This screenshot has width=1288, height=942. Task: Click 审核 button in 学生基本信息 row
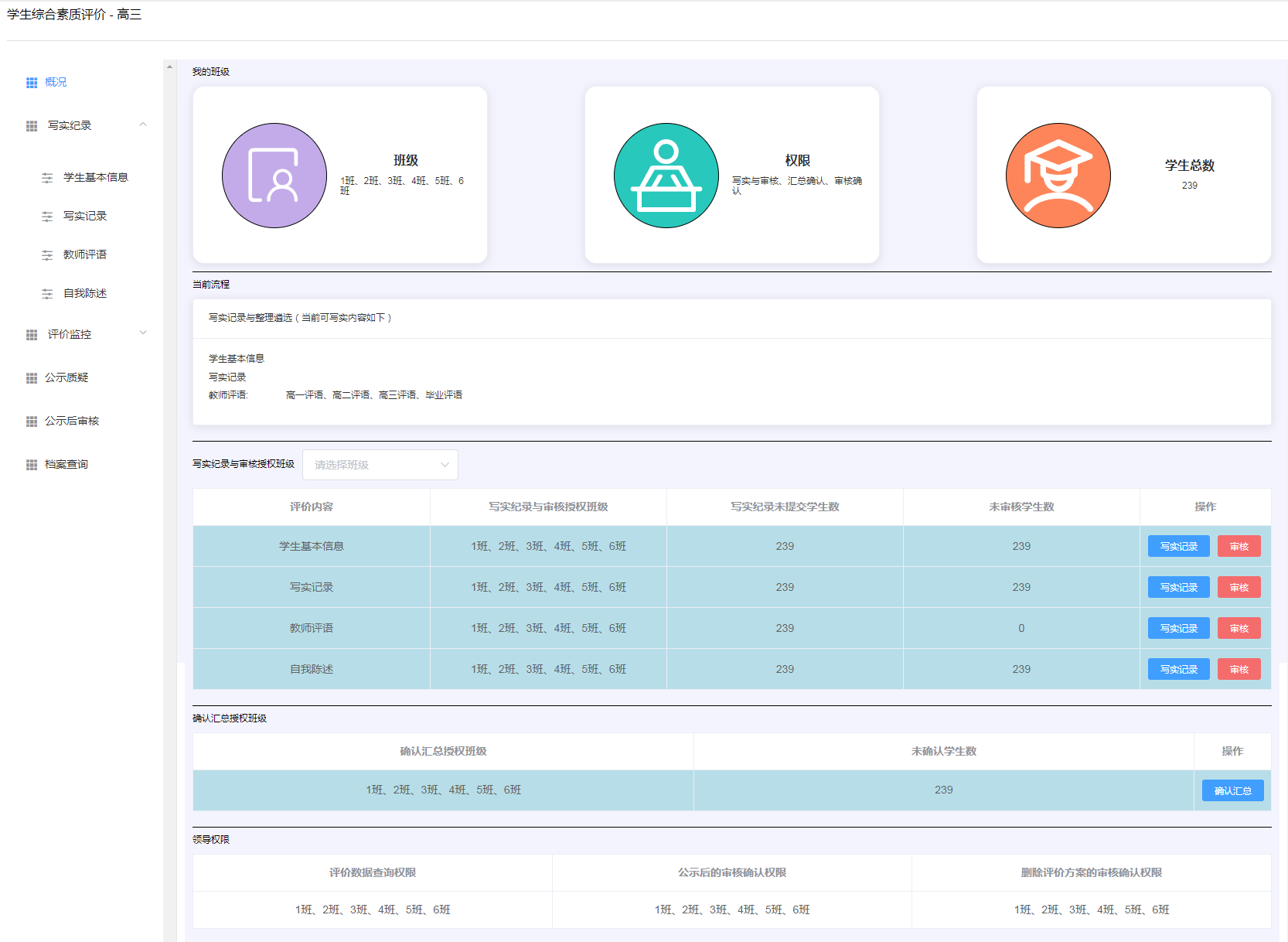coord(1239,546)
